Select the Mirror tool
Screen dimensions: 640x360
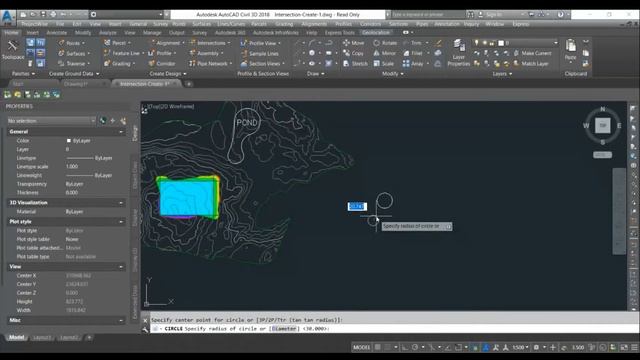[384, 53]
